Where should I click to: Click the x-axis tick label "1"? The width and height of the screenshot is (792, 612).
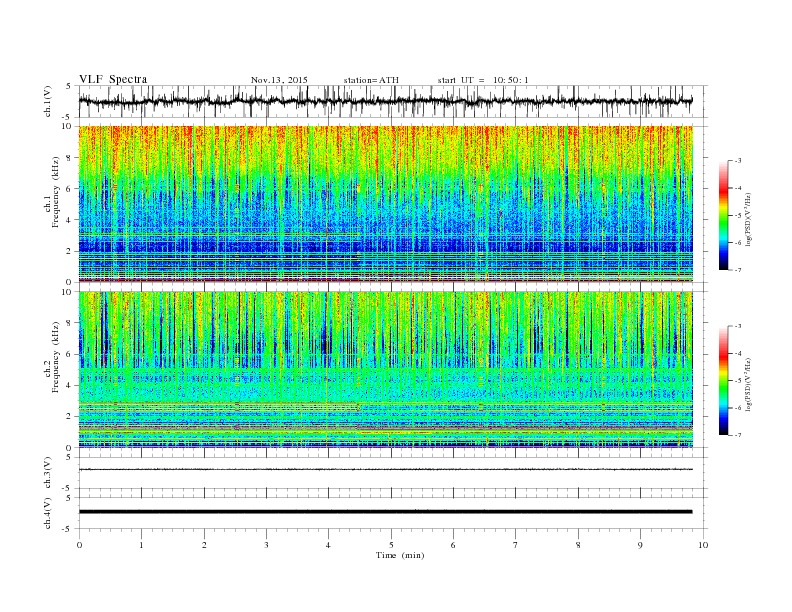coord(142,545)
